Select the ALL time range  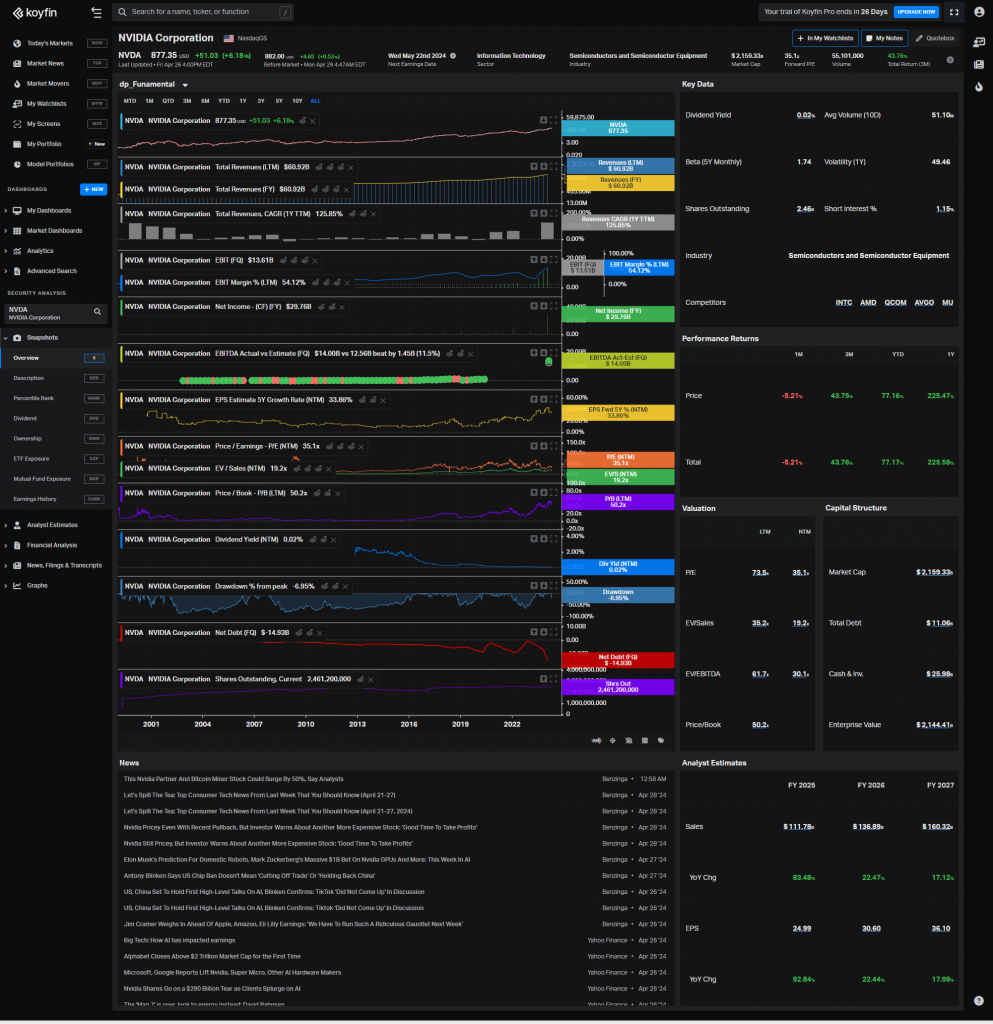pyautogui.click(x=315, y=101)
